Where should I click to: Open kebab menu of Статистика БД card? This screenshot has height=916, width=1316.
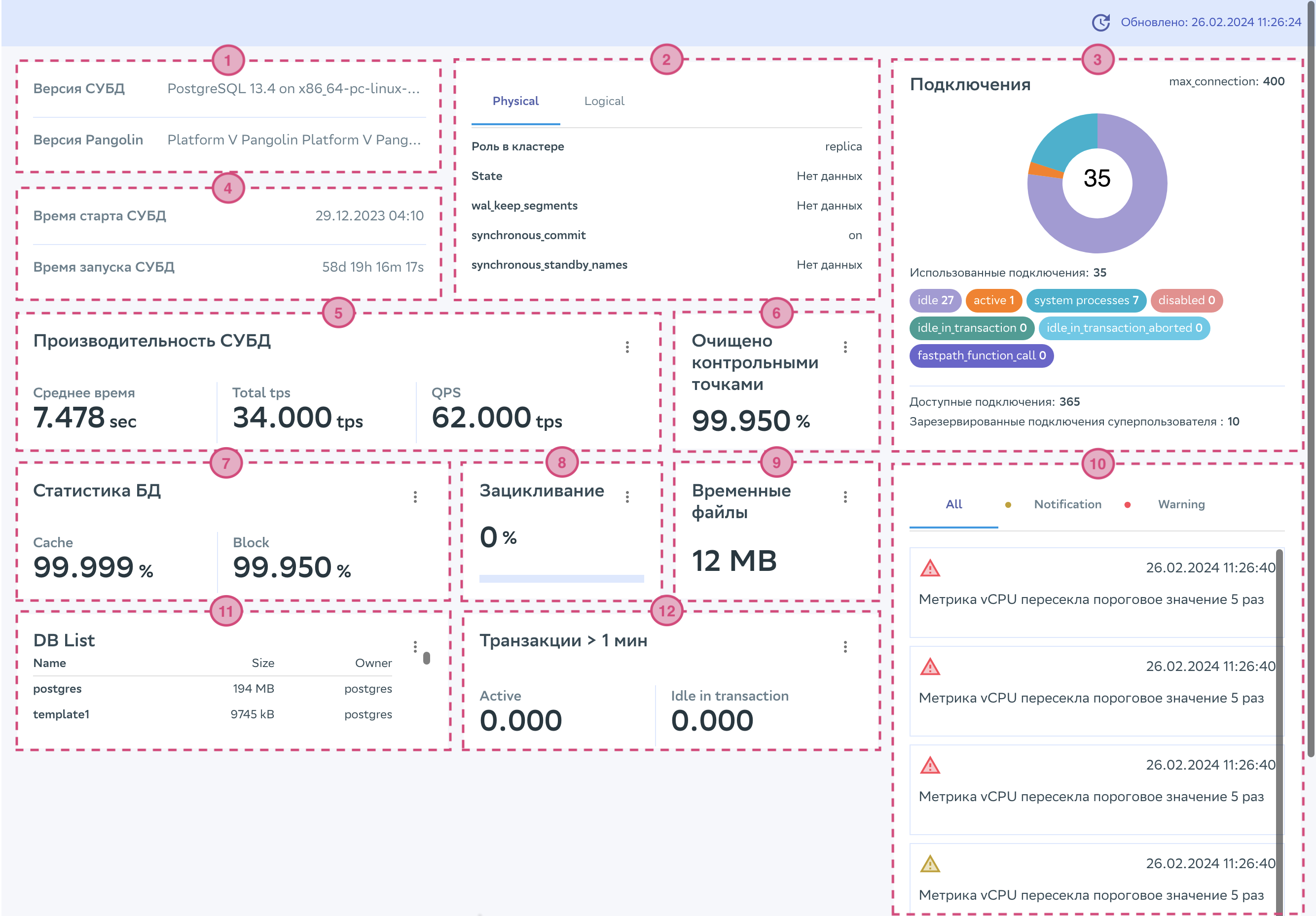click(415, 496)
